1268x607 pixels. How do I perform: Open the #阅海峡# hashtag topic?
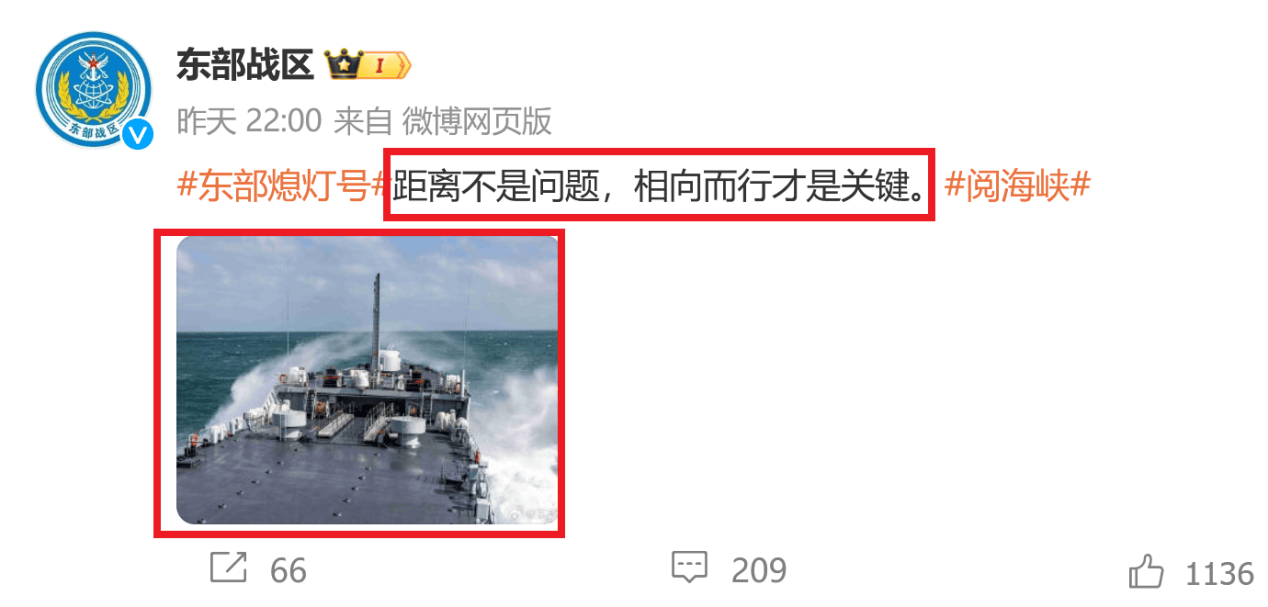click(x=1017, y=186)
